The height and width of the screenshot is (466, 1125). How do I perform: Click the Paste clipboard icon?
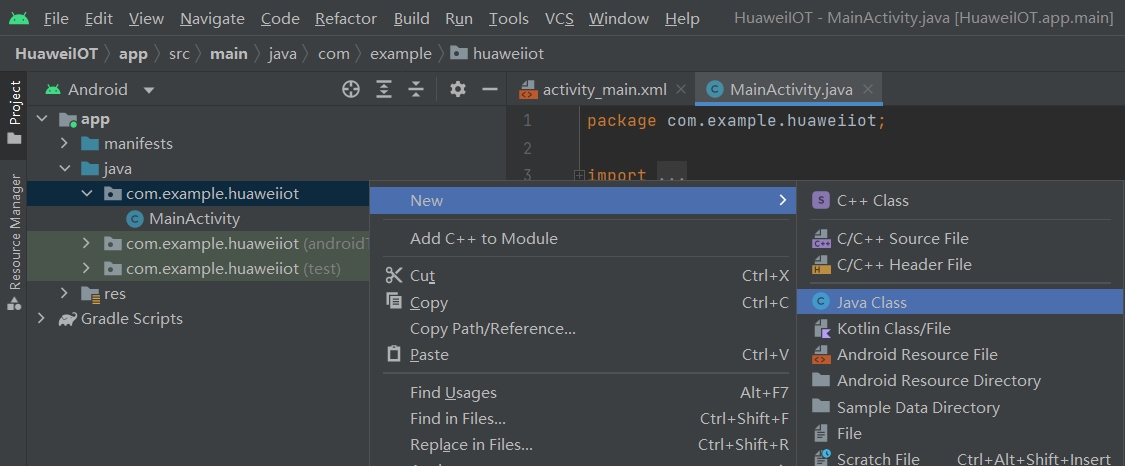[x=394, y=354]
